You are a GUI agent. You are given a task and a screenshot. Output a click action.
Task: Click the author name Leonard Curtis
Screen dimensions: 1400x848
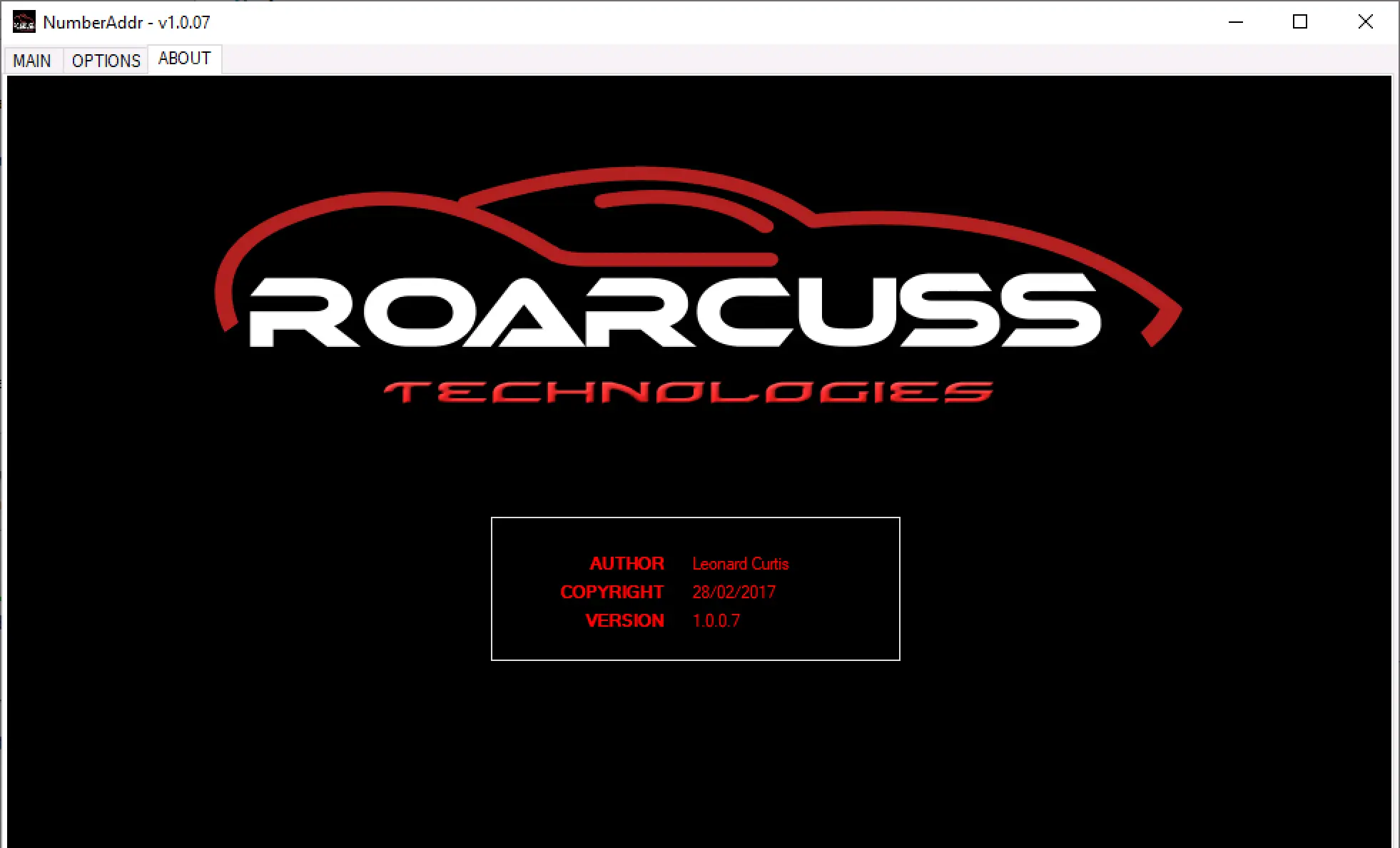click(x=740, y=564)
